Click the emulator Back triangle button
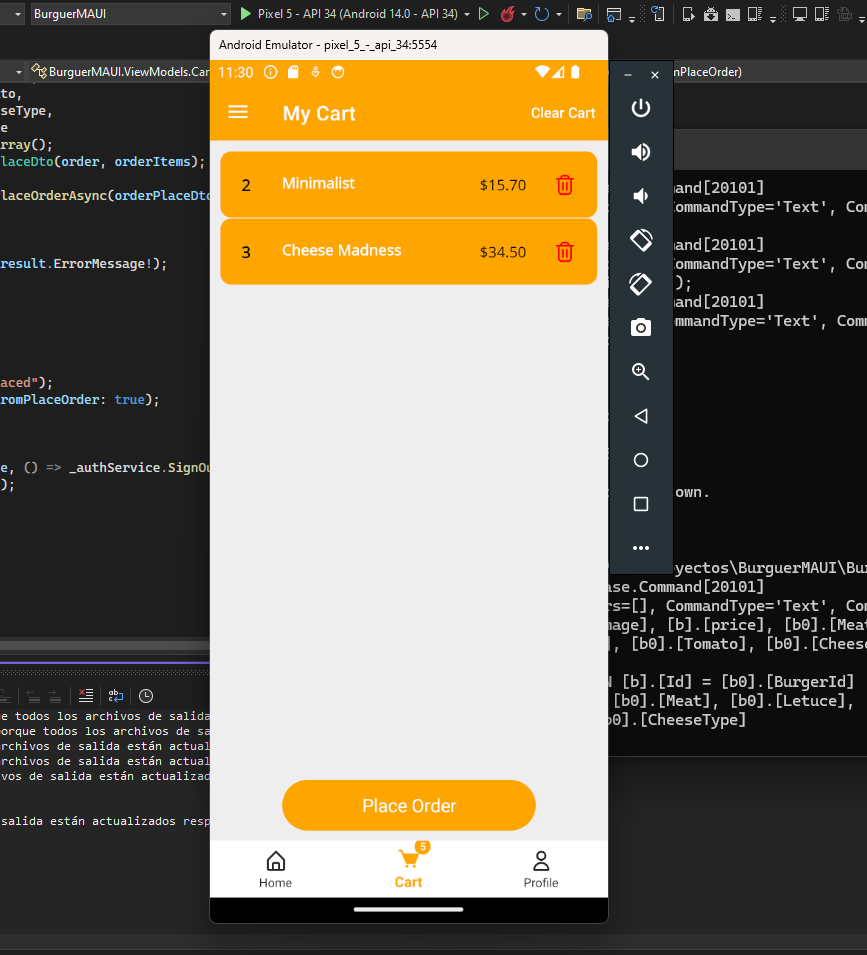867x955 pixels. click(641, 416)
